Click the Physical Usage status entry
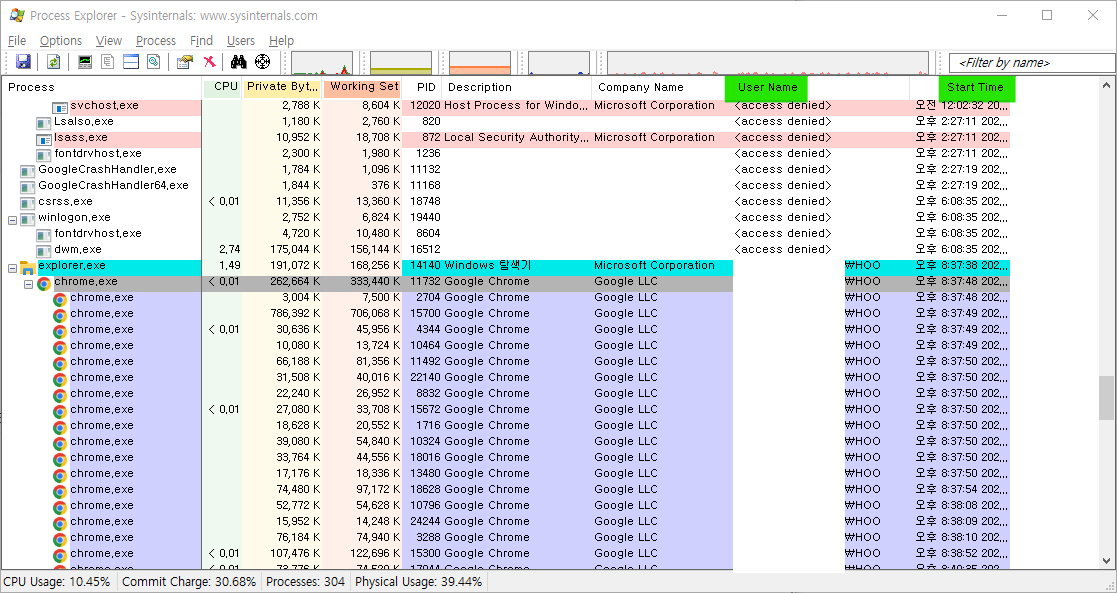 (418, 582)
